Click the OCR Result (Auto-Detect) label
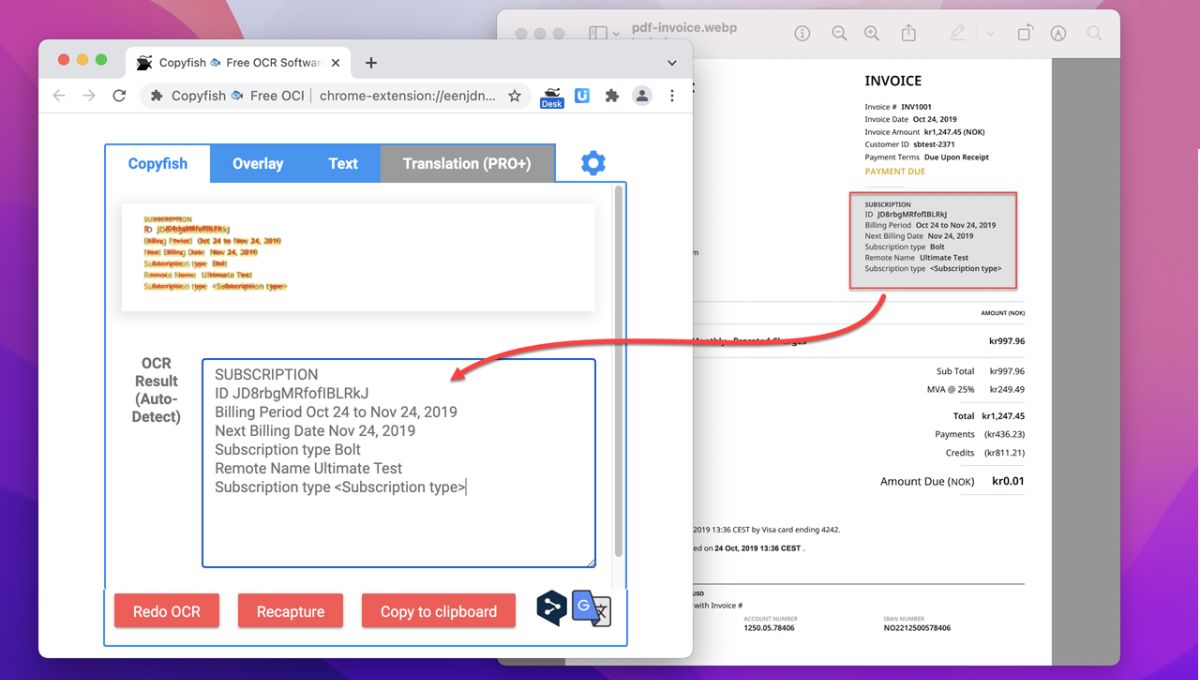1200x680 pixels. (x=156, y=390)
